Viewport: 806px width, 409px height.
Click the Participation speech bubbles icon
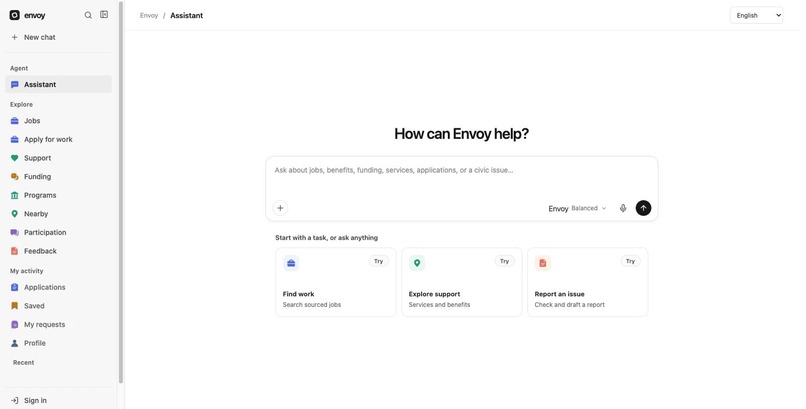coord(14,232)
